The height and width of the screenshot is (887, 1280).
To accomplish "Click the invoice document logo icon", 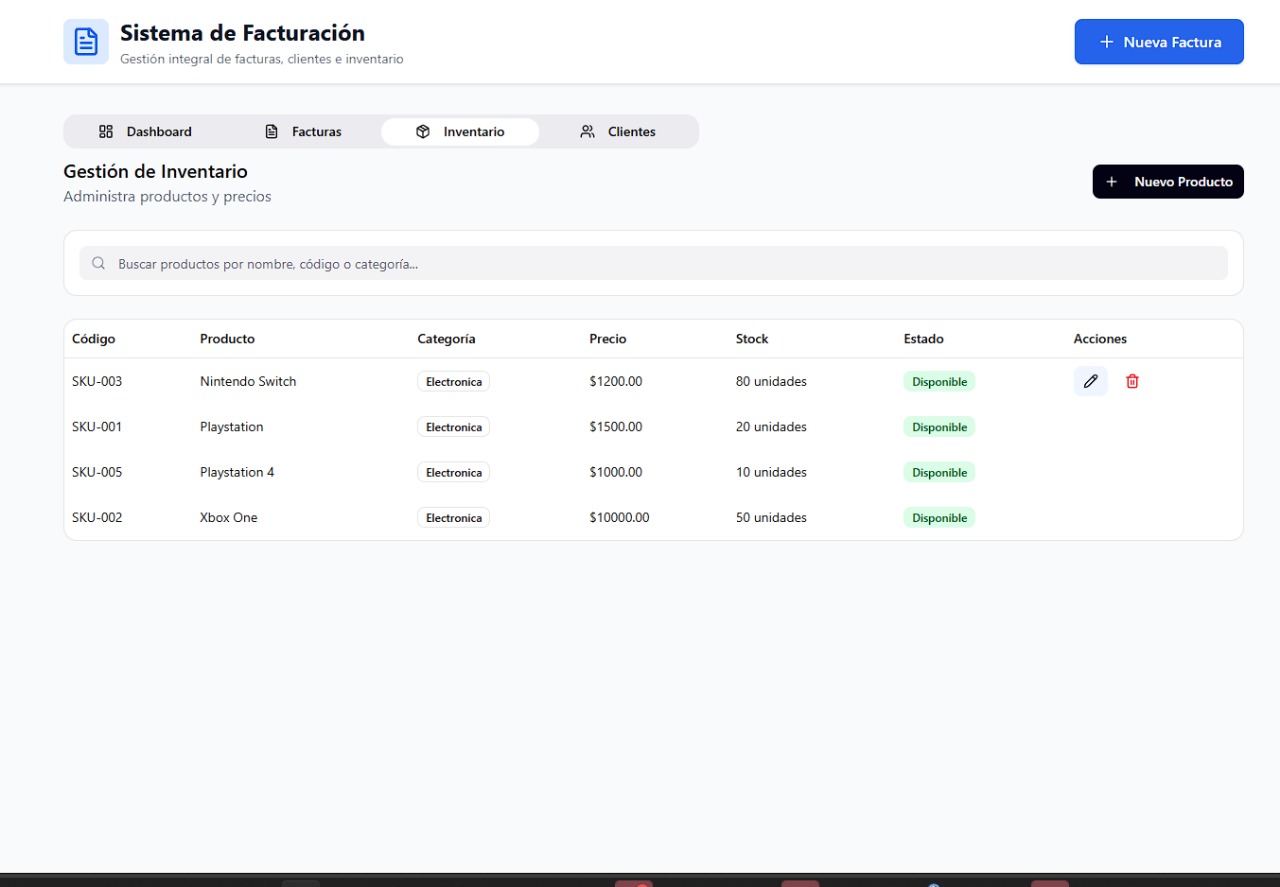I will [x=86, y=42].
